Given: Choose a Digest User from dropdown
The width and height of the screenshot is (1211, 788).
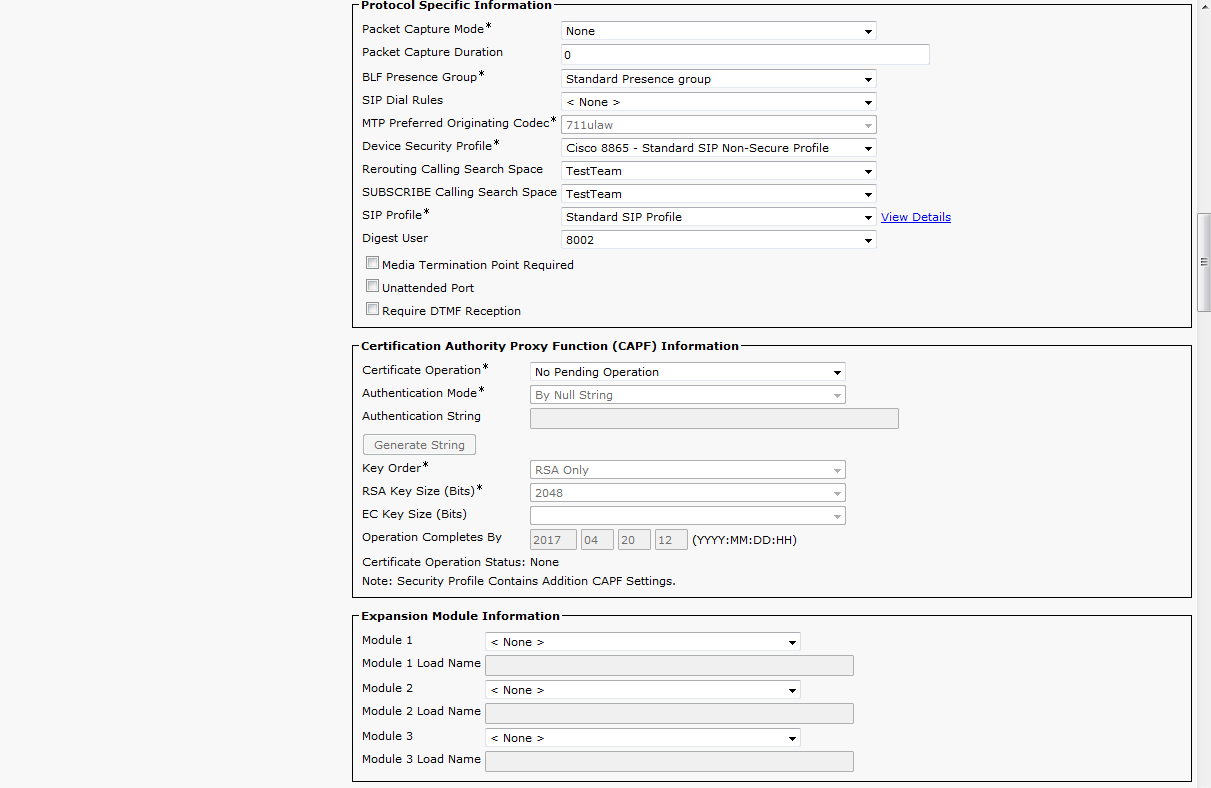Looking at the screenshot, I should [x=718, y=240].
